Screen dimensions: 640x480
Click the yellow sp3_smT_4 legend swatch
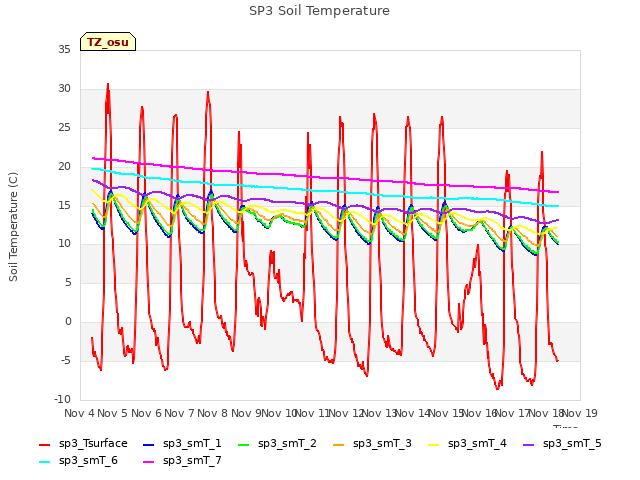(x=433, y=444)
